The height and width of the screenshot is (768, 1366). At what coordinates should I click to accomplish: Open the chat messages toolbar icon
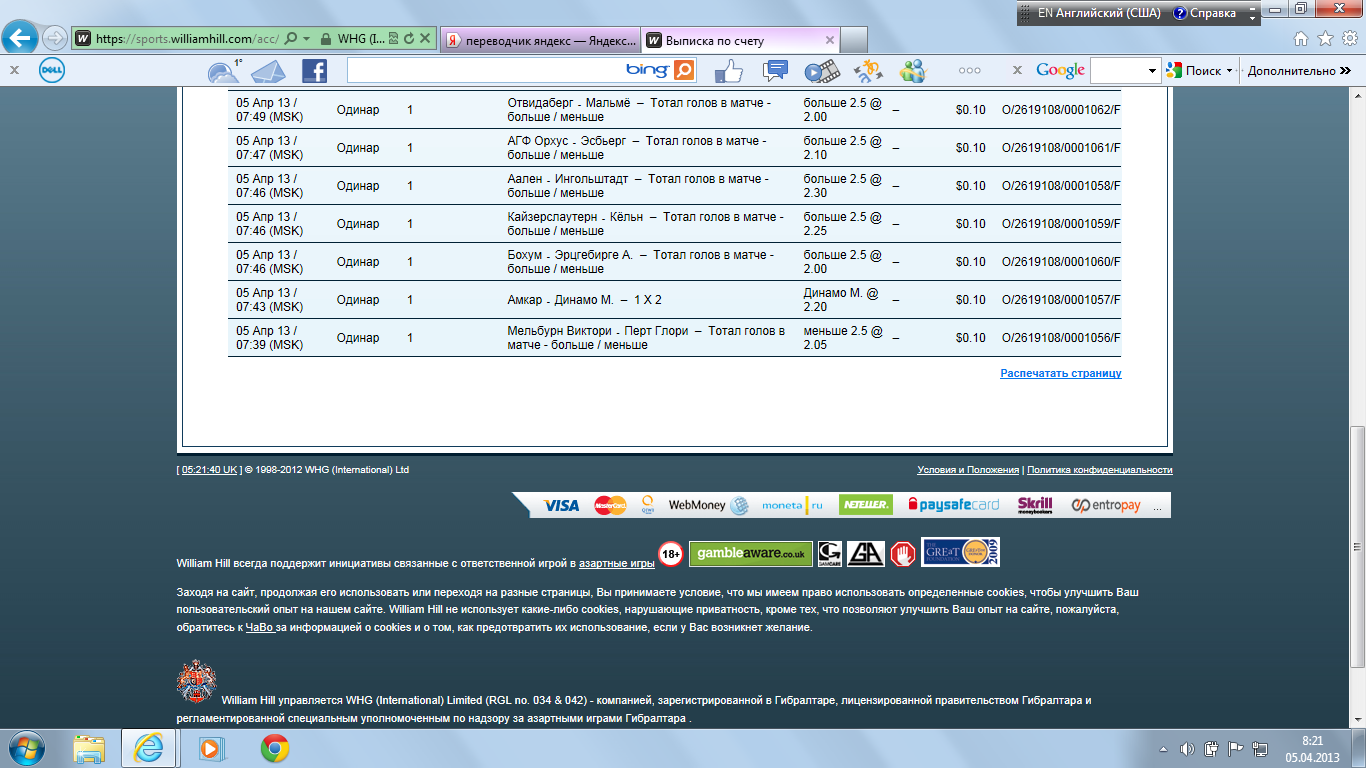[775, 71]
